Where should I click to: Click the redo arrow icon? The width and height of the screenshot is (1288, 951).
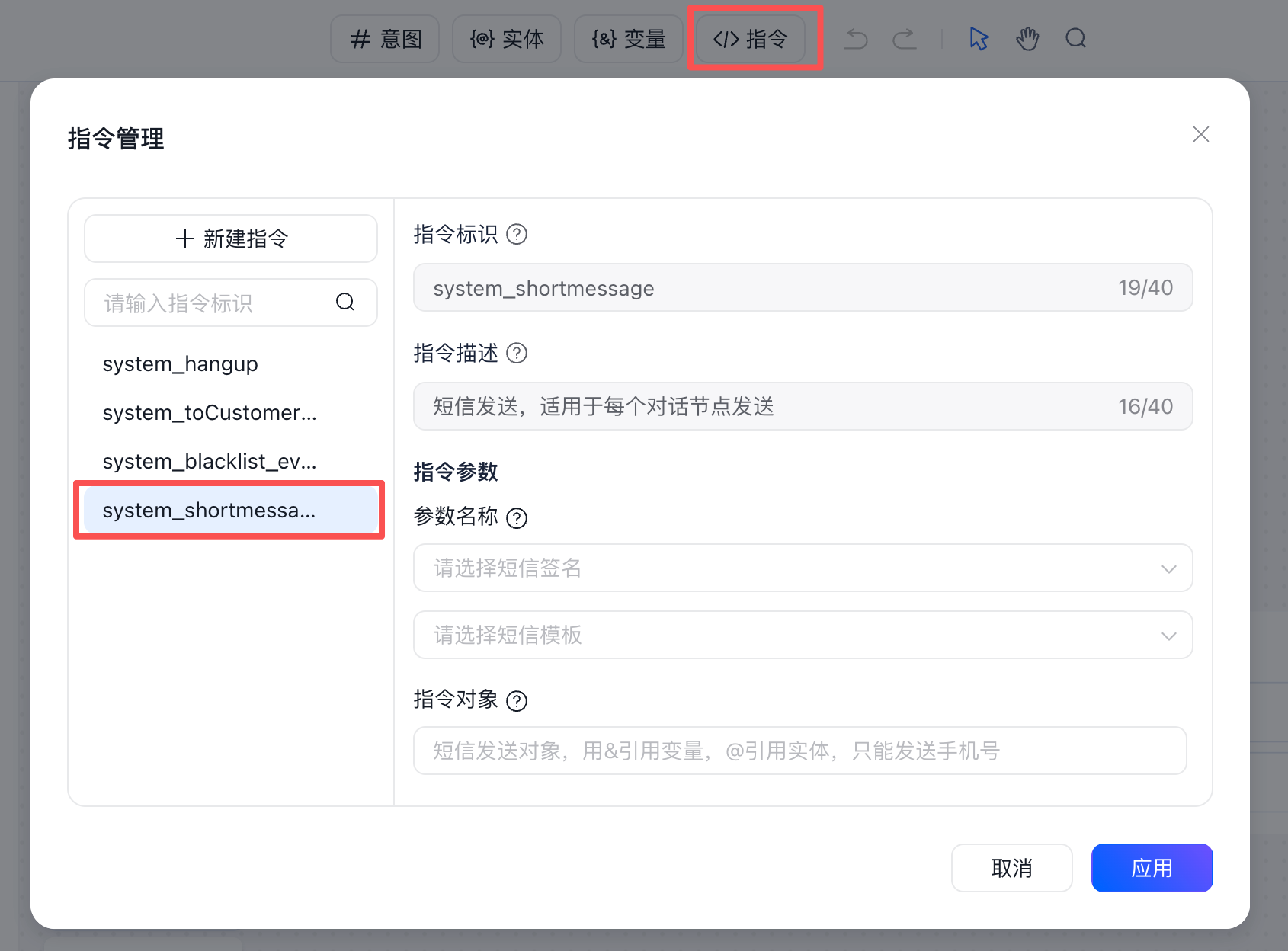tap(905, 39)
